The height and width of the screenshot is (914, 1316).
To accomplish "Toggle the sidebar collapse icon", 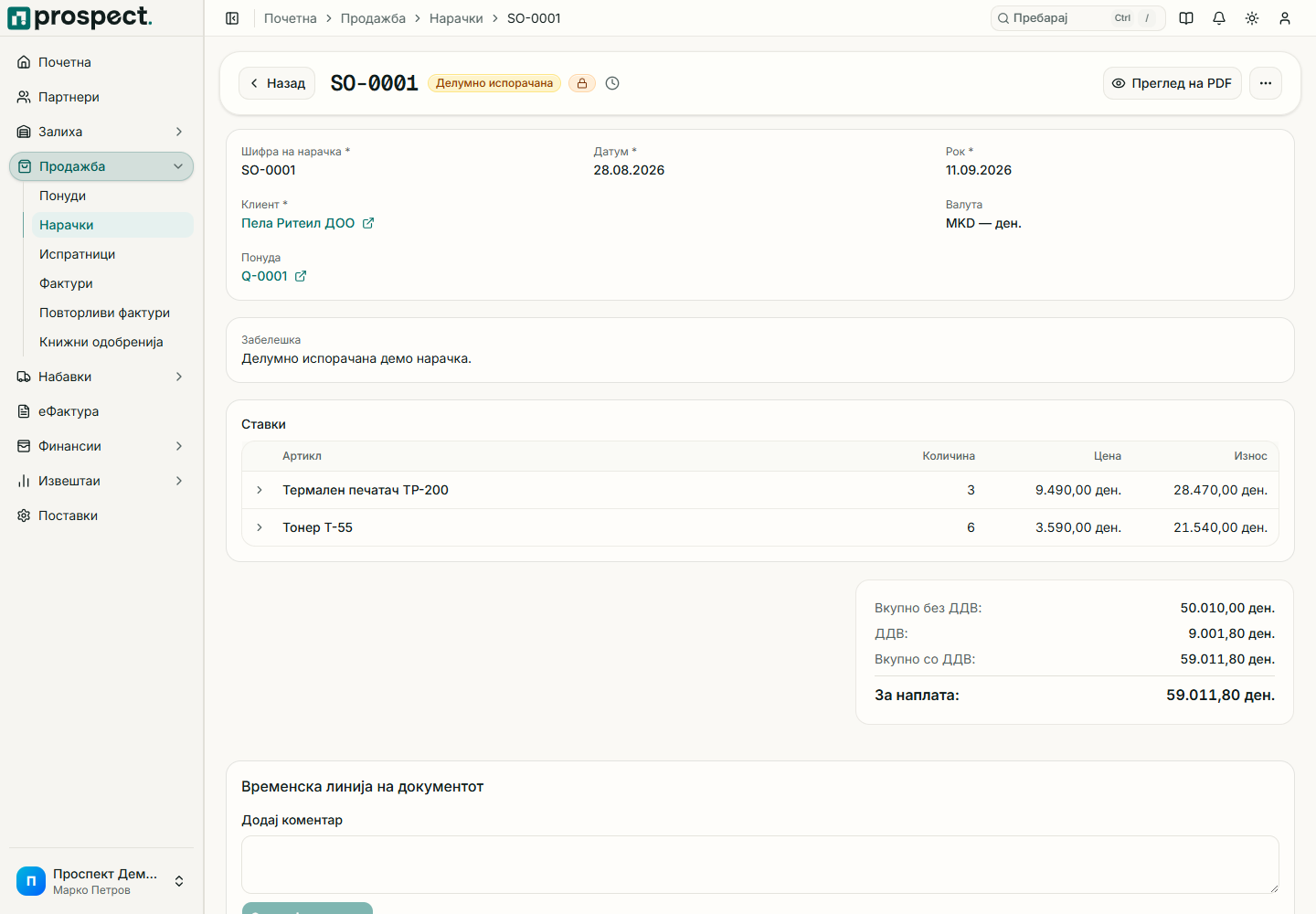I will pyautogui.click(x=232, y=18).
